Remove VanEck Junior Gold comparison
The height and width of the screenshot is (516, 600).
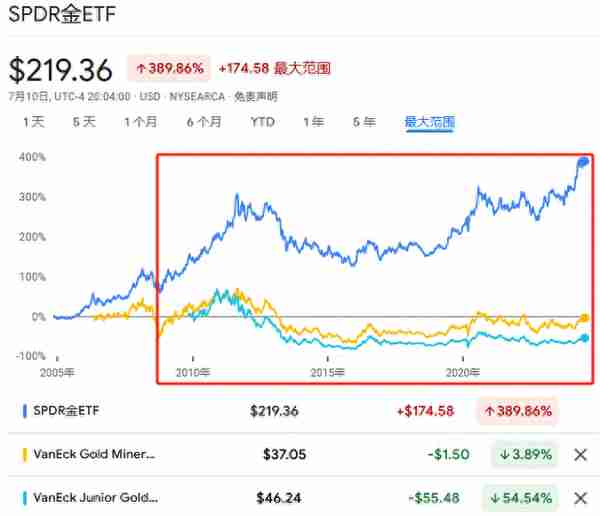click(x=580, y=498)
